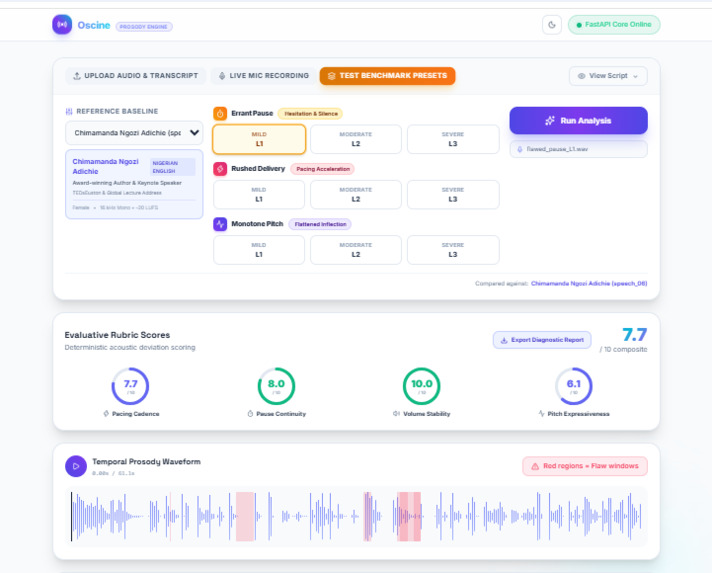
Task: Click the orange Errant Pause icon
Action: [220, 114]
